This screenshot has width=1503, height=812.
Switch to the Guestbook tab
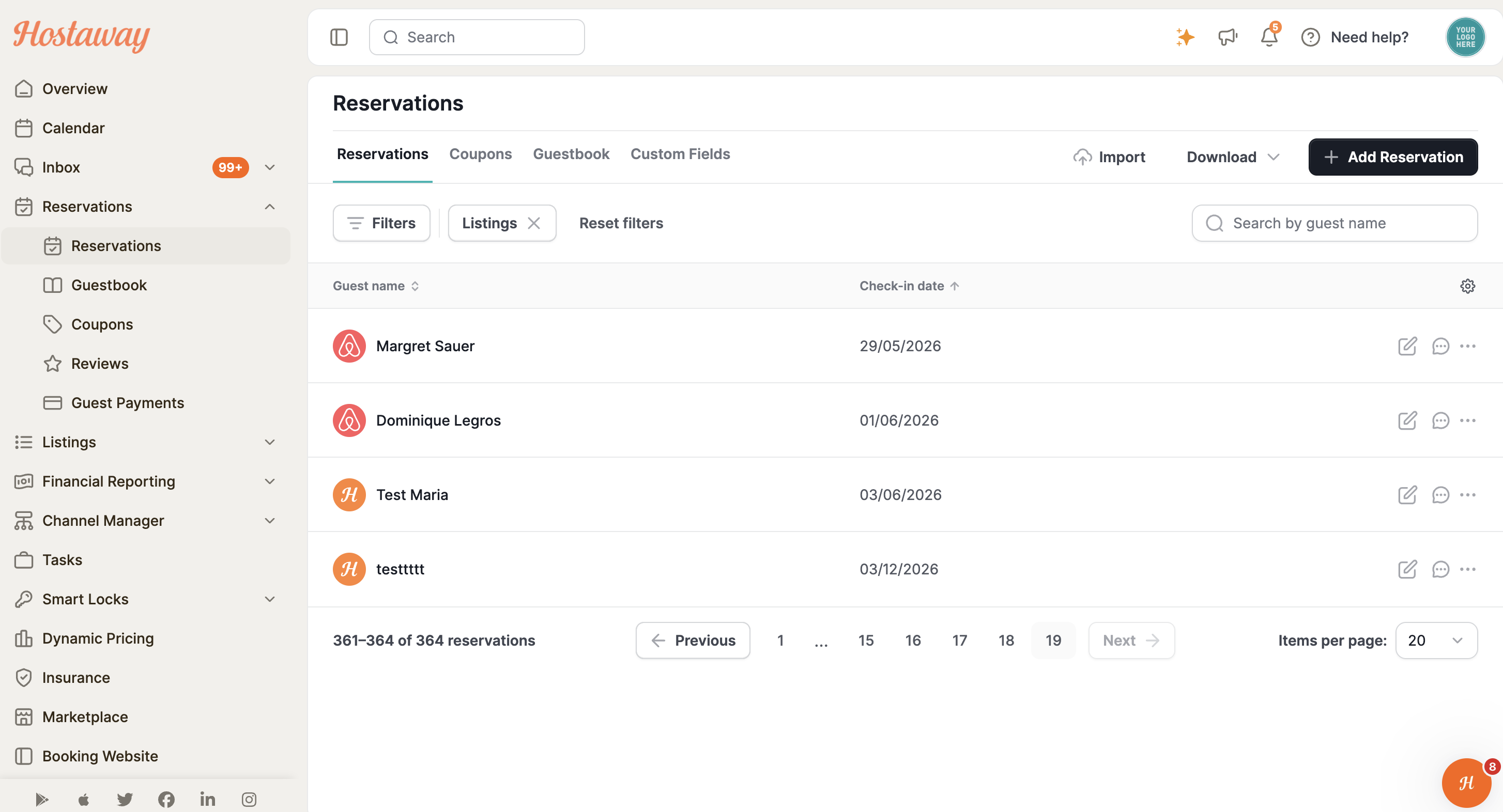pos(571,154)
